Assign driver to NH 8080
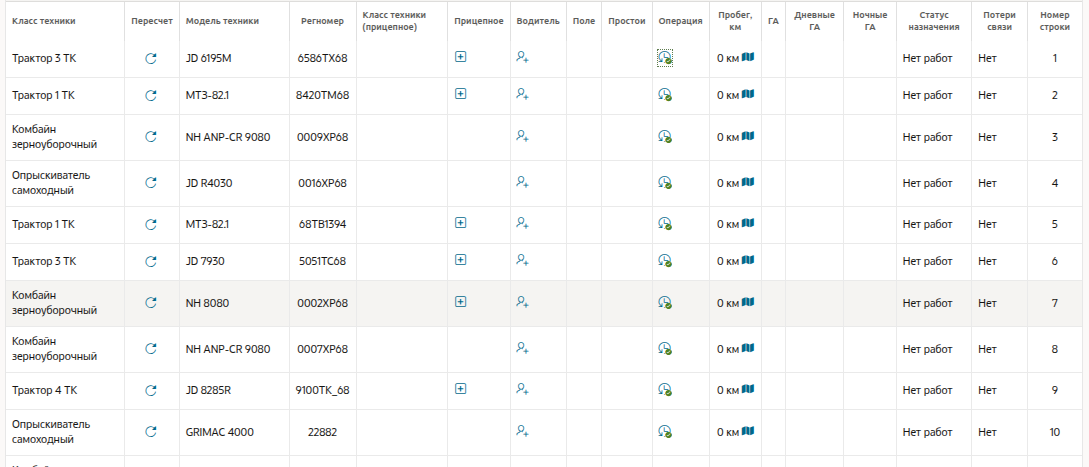Screen dimensions: 1089x467 click(x=523, y=302)
